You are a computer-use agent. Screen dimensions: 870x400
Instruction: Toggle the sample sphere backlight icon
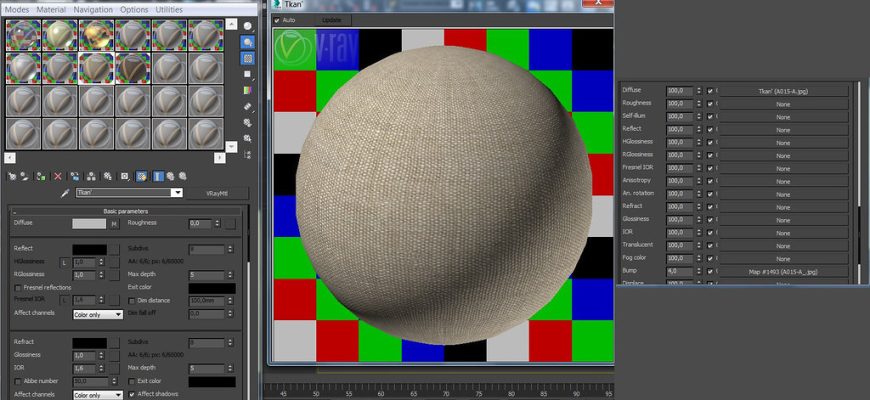tap(247, 43)
